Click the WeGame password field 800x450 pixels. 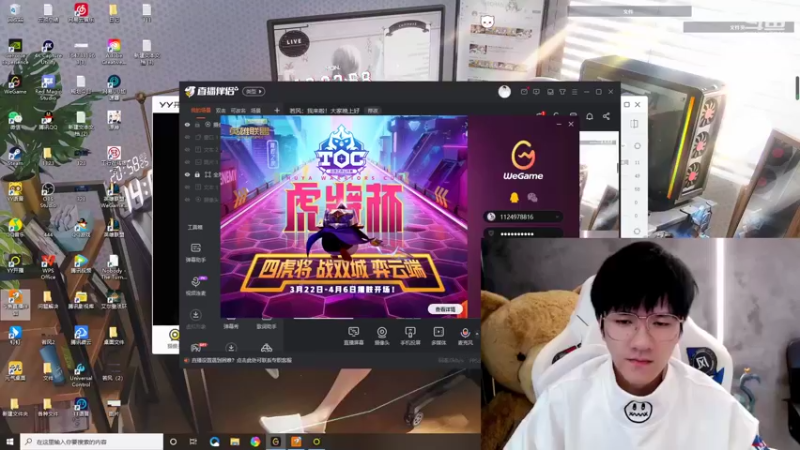click(x=523, y=234)
